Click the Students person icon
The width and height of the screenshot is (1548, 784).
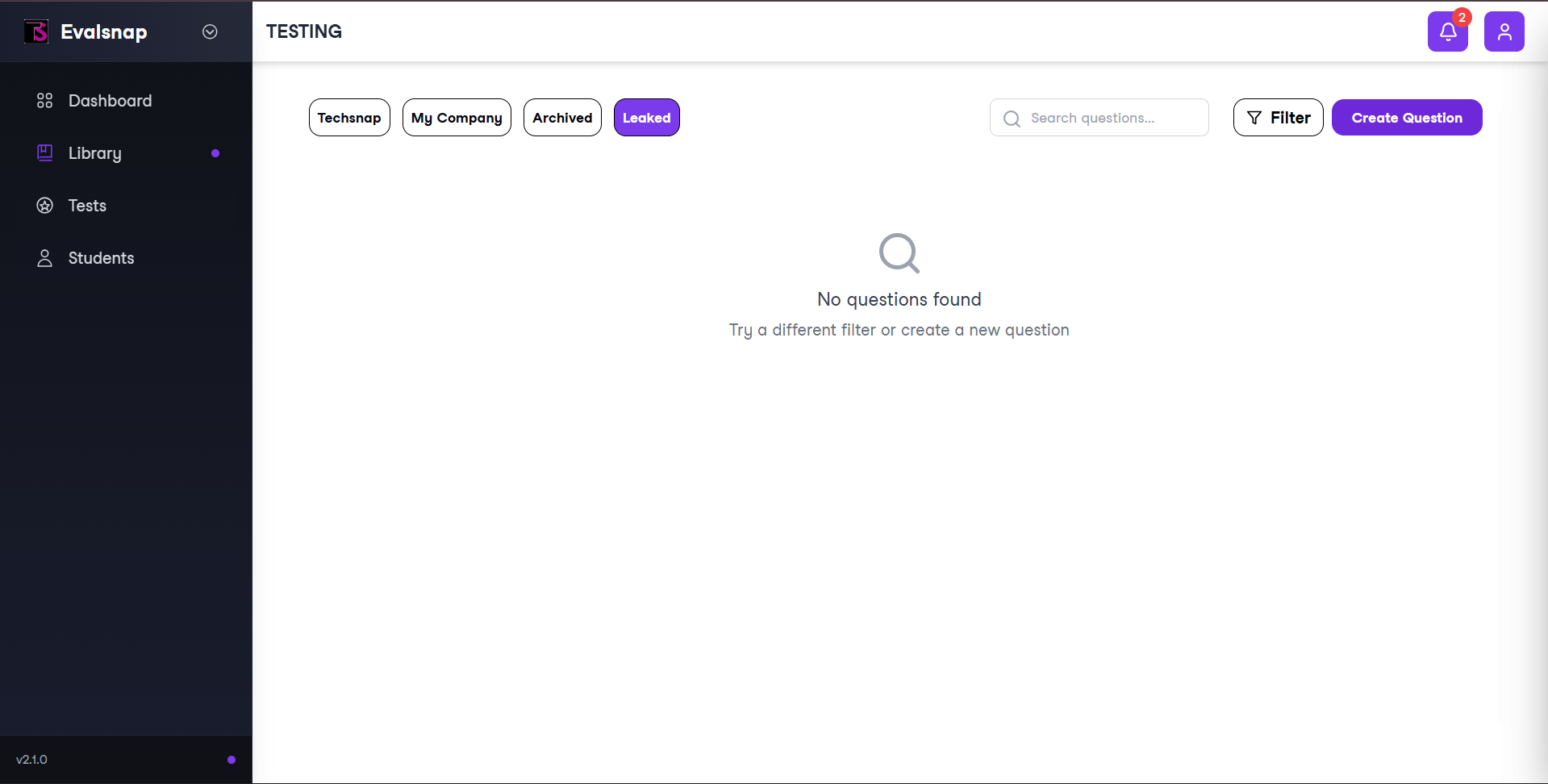(x=45, y=258)
